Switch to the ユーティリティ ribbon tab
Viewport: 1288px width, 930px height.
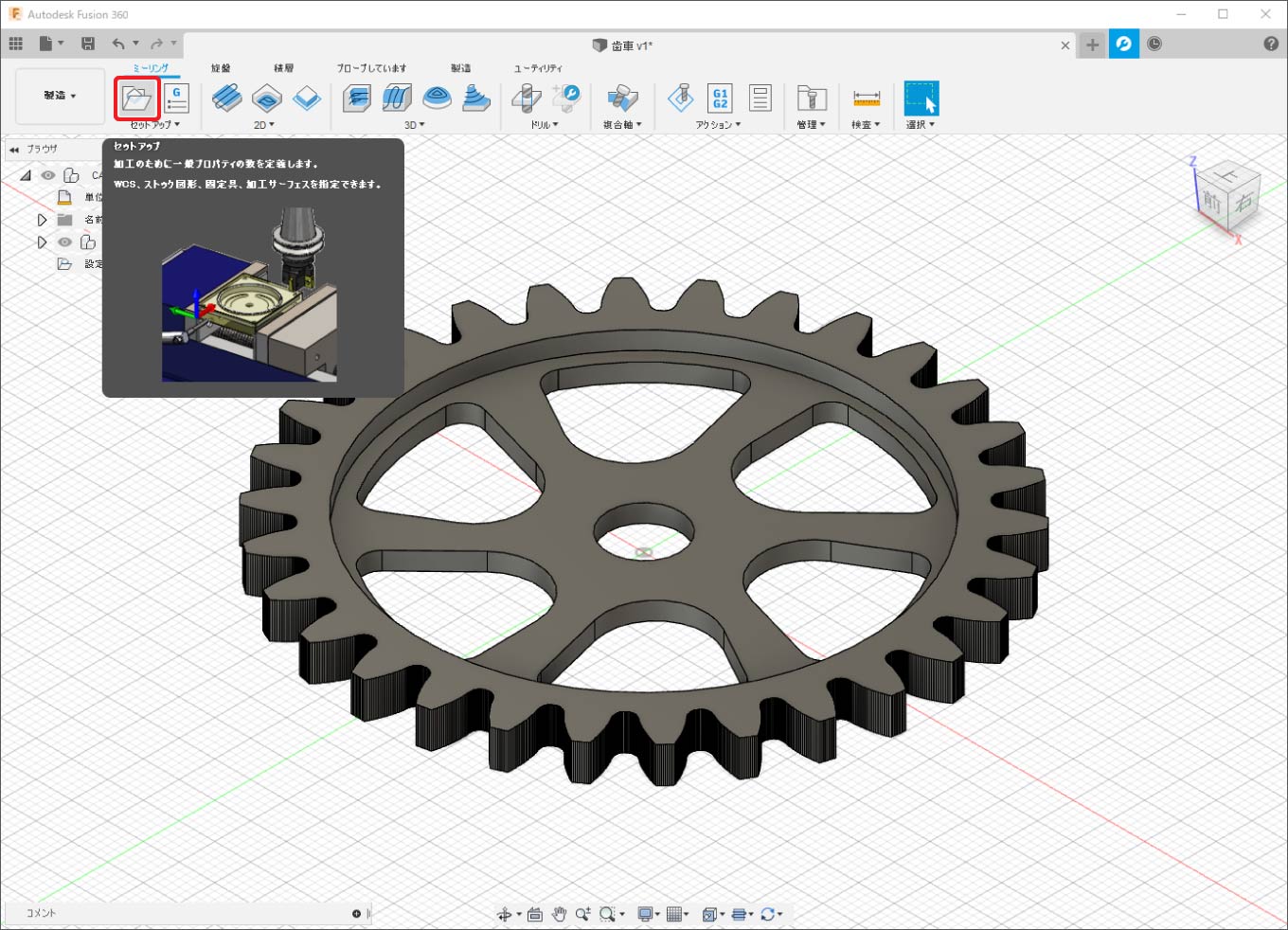538,68
